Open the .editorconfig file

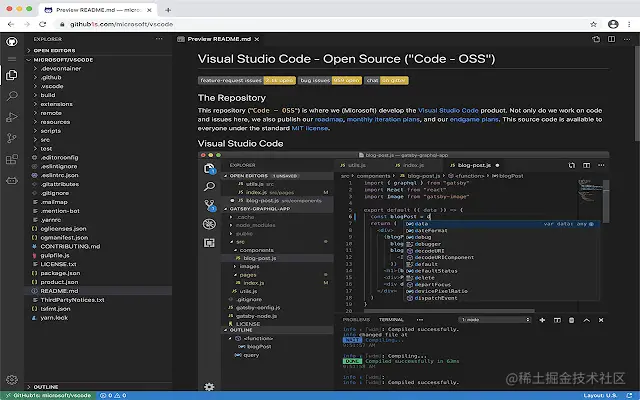[98, 158]
